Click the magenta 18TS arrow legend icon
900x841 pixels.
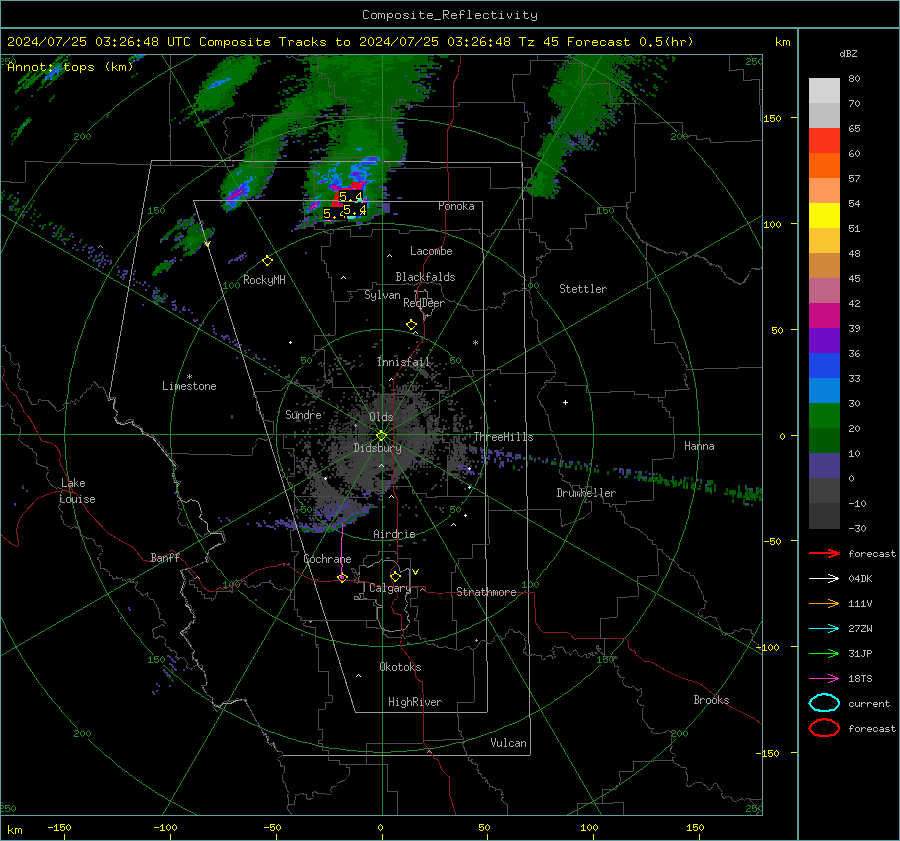pos(824,679)
